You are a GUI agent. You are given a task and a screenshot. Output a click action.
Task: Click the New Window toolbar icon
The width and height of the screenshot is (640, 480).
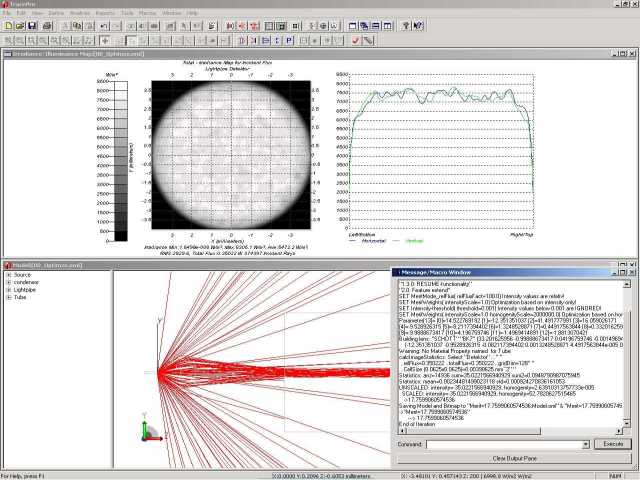click(x=353, y=26)
